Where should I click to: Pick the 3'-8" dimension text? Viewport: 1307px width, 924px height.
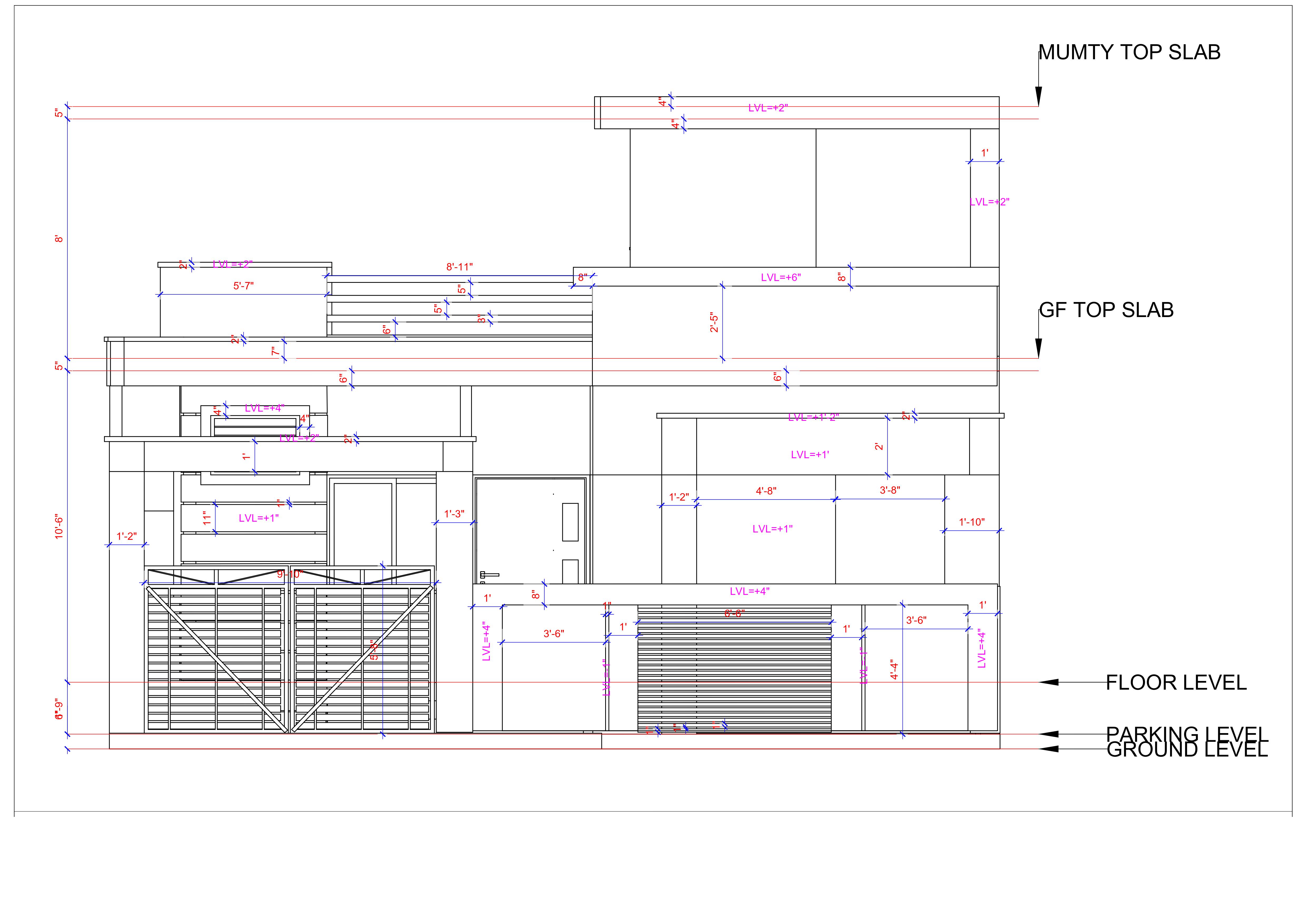(x=890, y=490)
